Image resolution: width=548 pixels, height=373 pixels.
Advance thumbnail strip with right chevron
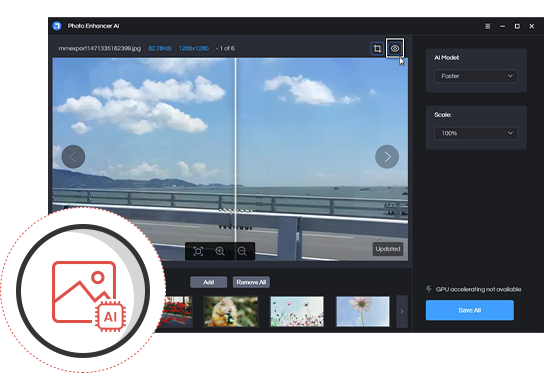(402, 311)
